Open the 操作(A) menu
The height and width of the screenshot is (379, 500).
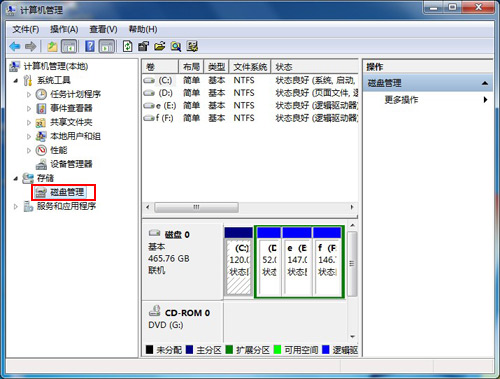pyautogui.click(x=64, y=29)
